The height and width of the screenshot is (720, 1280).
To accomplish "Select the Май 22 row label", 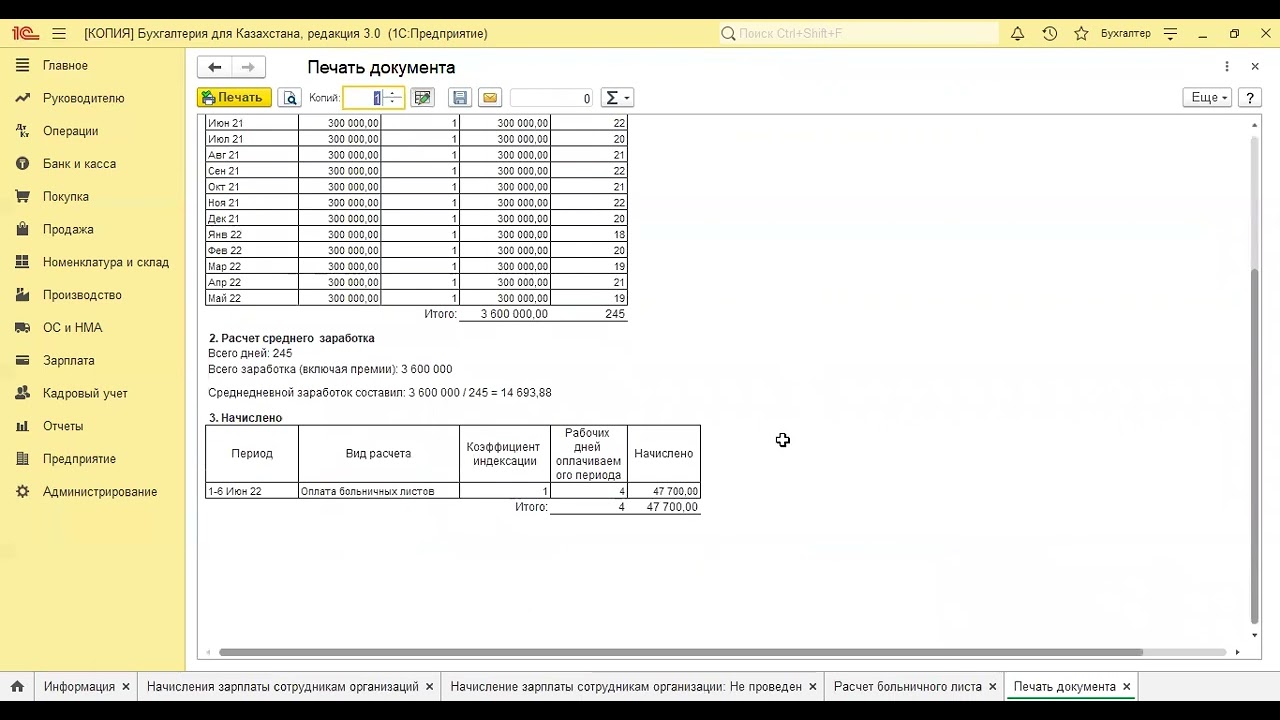I will coord(252,298).
